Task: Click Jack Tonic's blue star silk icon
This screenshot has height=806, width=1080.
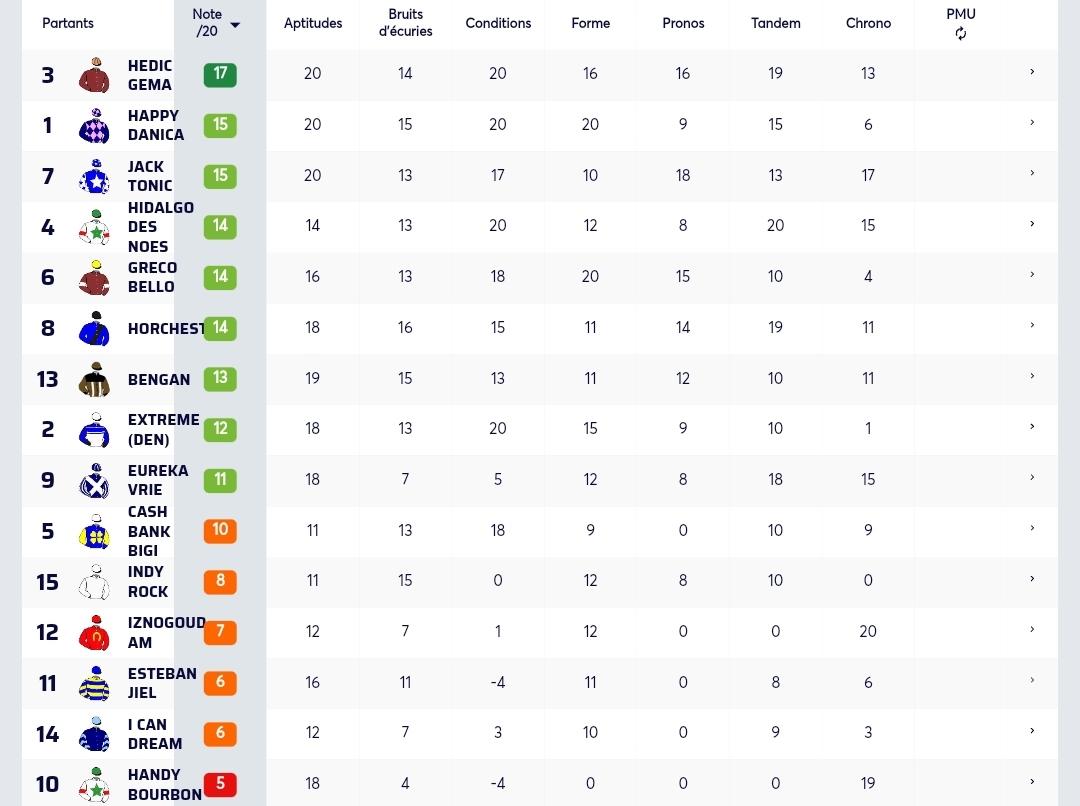Action: coord(94,176)
